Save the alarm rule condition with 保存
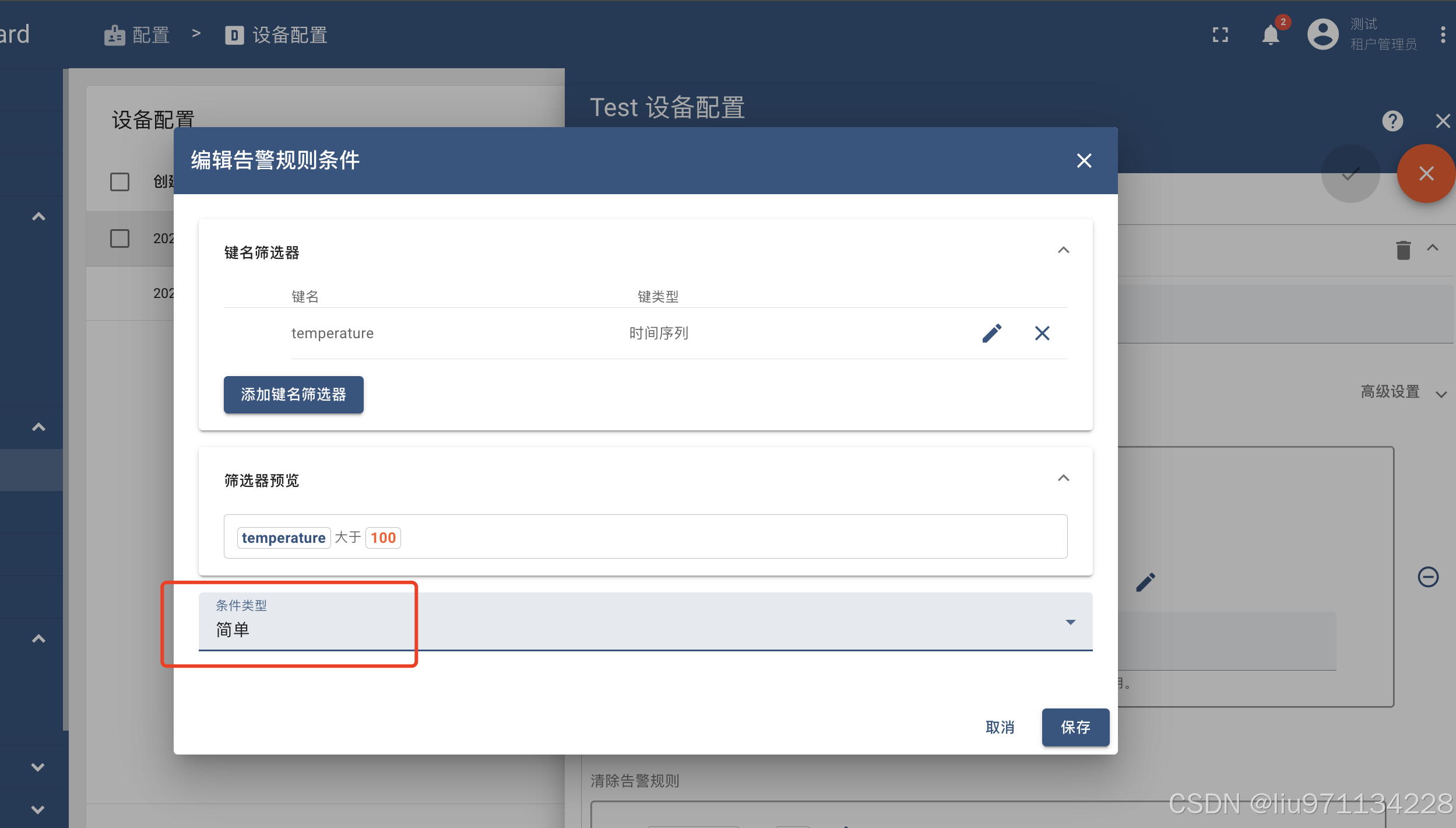 1075,727
